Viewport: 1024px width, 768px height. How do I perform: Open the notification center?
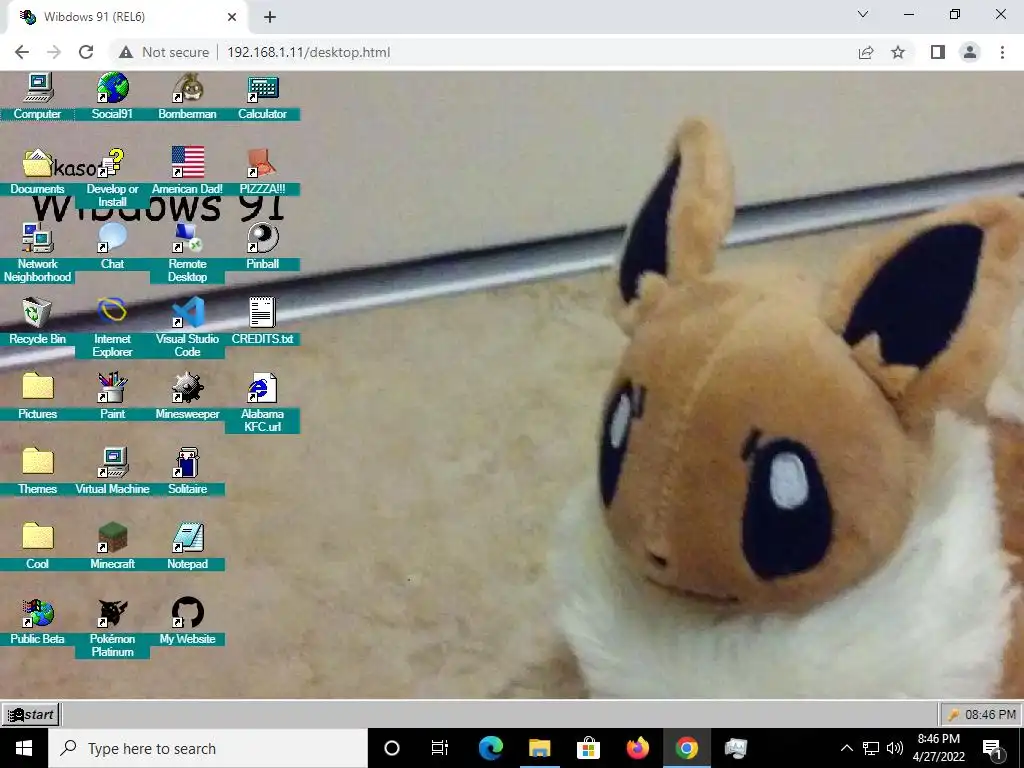[x=993, y=748]
